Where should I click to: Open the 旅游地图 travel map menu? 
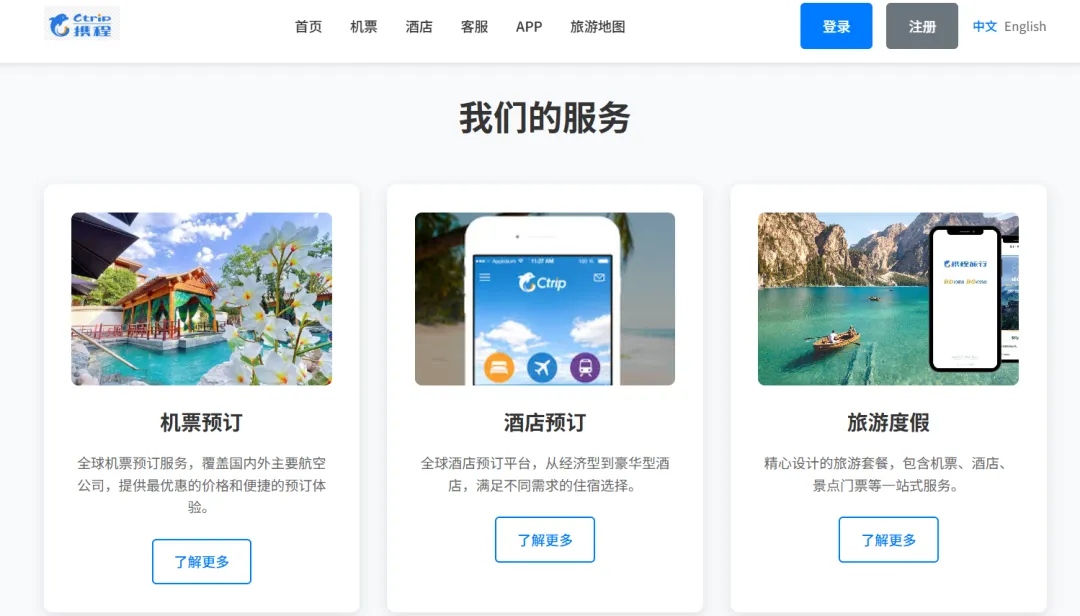[597, 27]
